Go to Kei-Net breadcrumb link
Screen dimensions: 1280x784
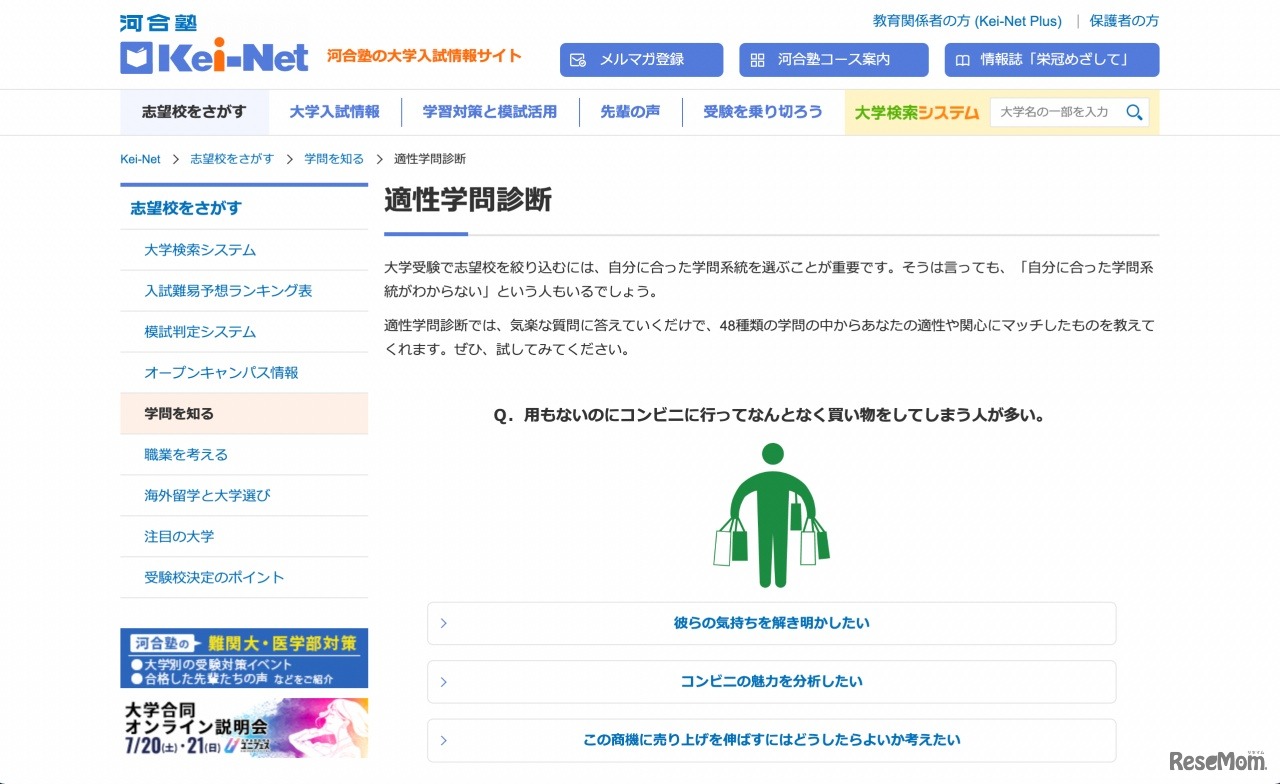tap(140, 159)
